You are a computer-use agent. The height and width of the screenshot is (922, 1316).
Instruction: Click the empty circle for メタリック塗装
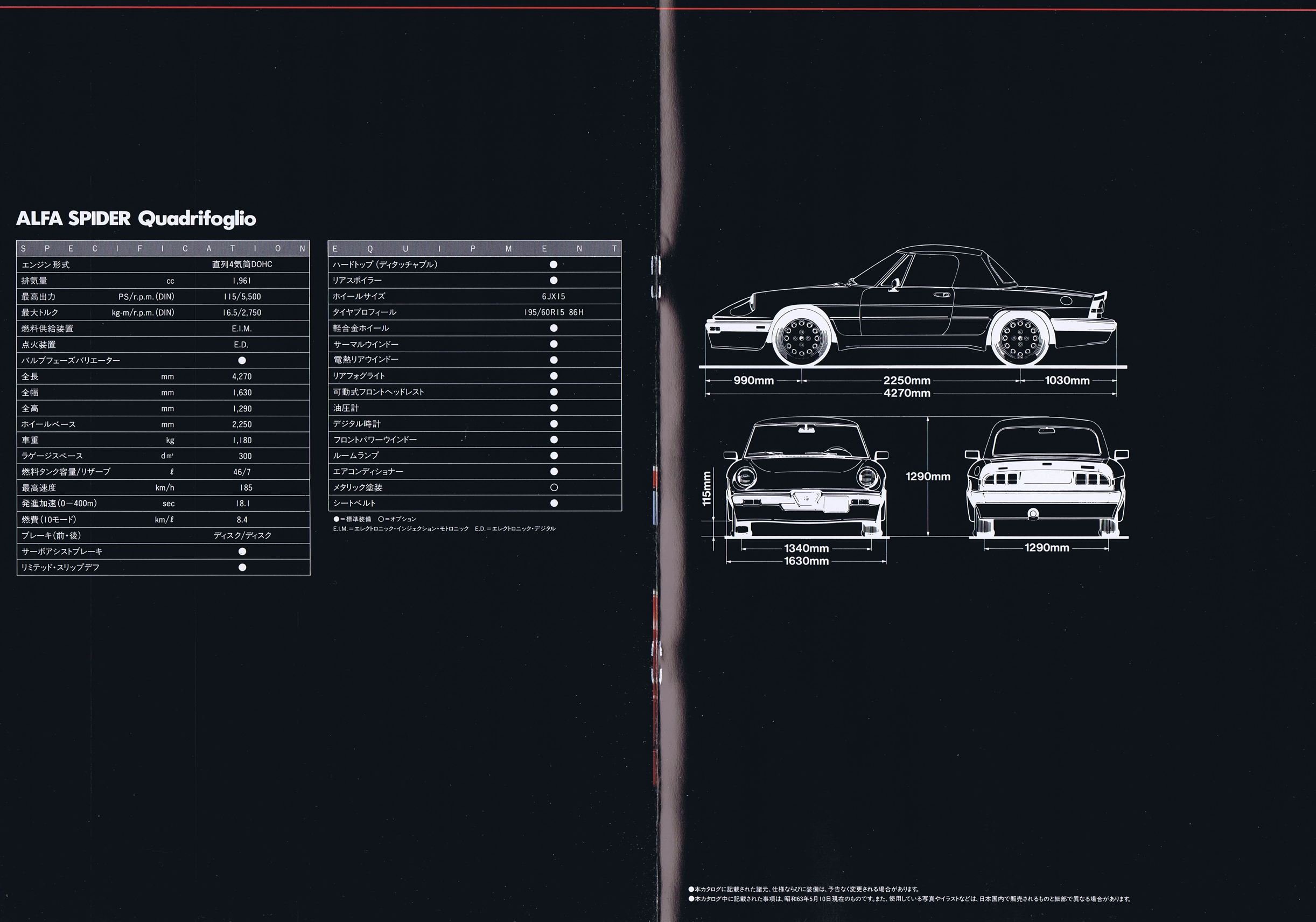click(x=554, y=487)
